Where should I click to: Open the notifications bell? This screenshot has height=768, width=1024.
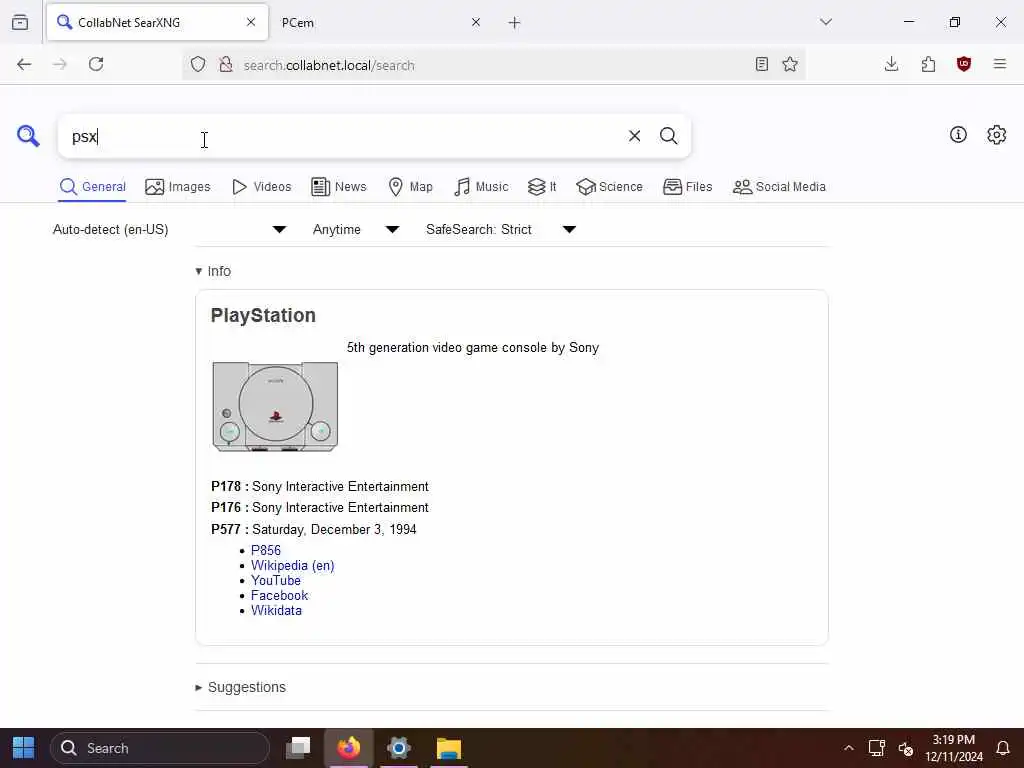pos(1003,748)
